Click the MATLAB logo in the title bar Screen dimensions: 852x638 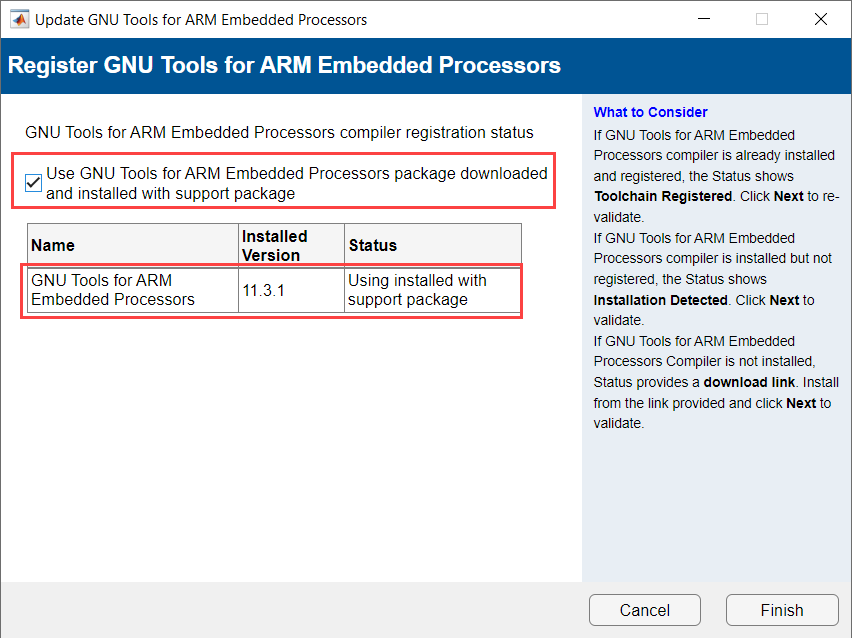point(19,19)
